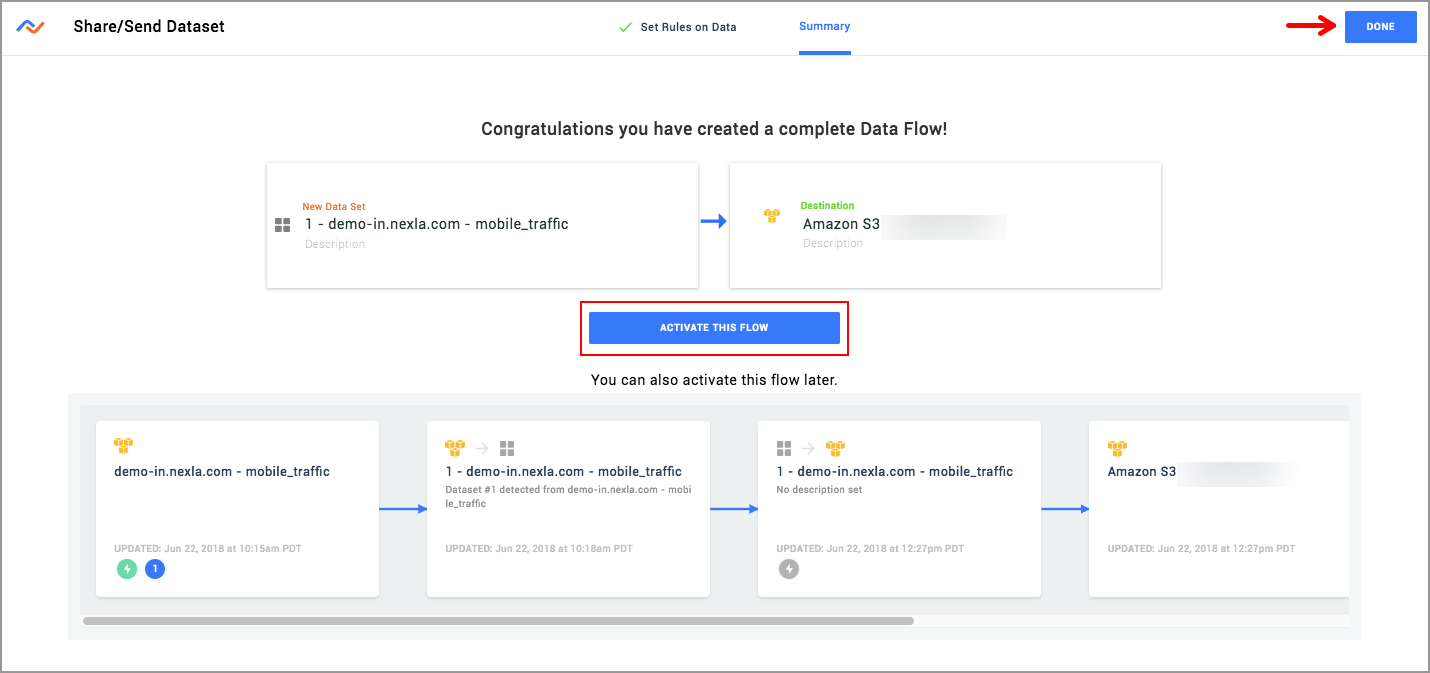Click Amazon S3 destination name
Screen dimensions: 1430x673
(x=841, y=224)
